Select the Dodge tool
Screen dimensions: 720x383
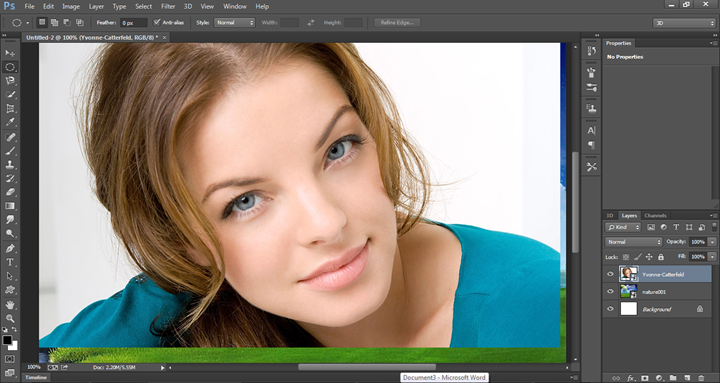tap(10, 233)
